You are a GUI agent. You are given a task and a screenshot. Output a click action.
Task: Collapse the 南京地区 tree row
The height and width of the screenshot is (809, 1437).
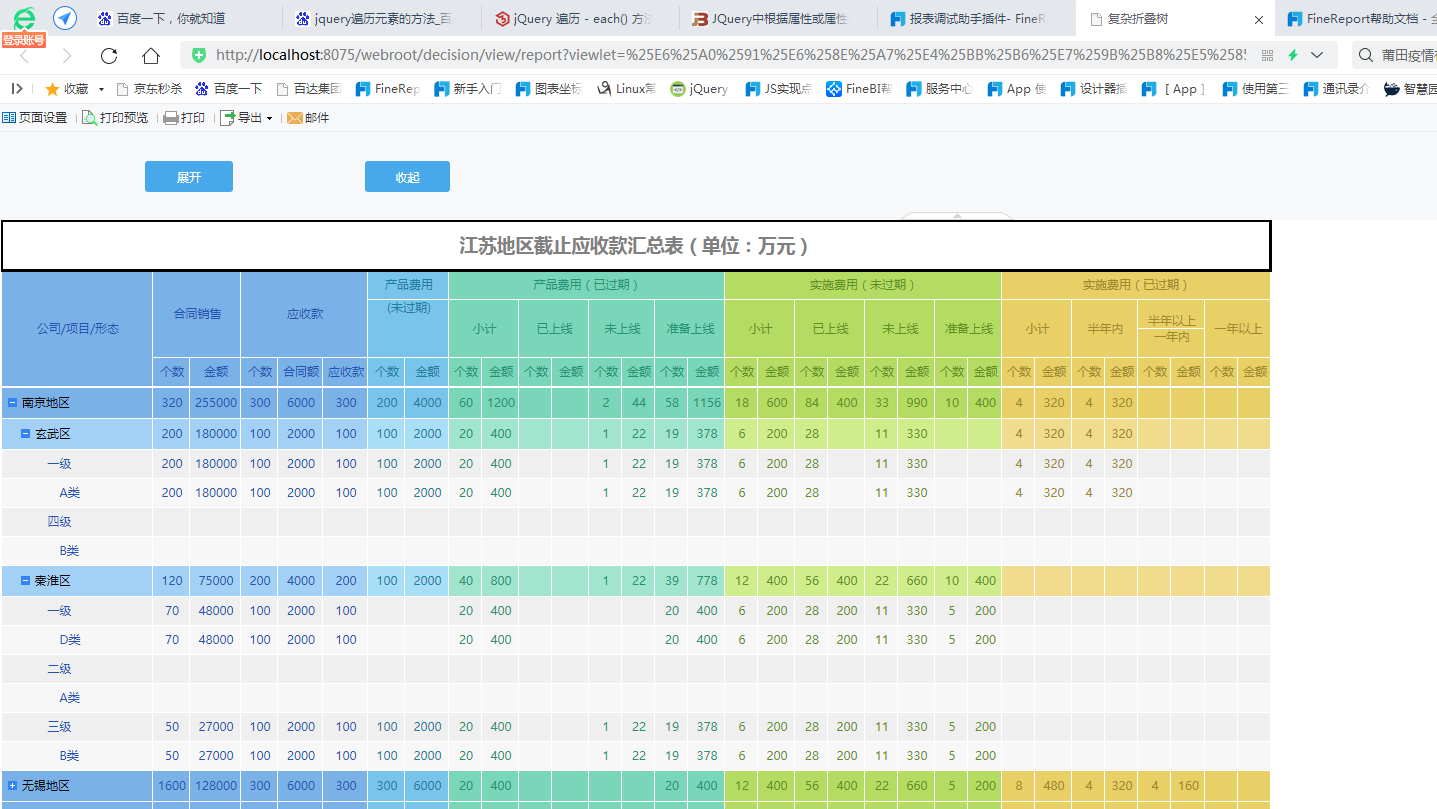12,403
